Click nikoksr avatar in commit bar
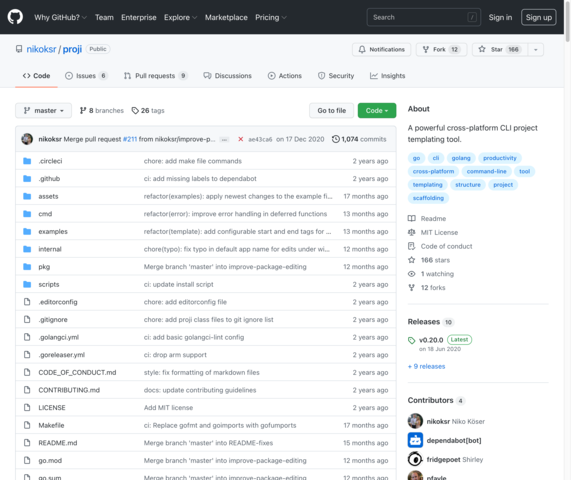Viewport: 571px width, 480px height. (x=27, y=139)
